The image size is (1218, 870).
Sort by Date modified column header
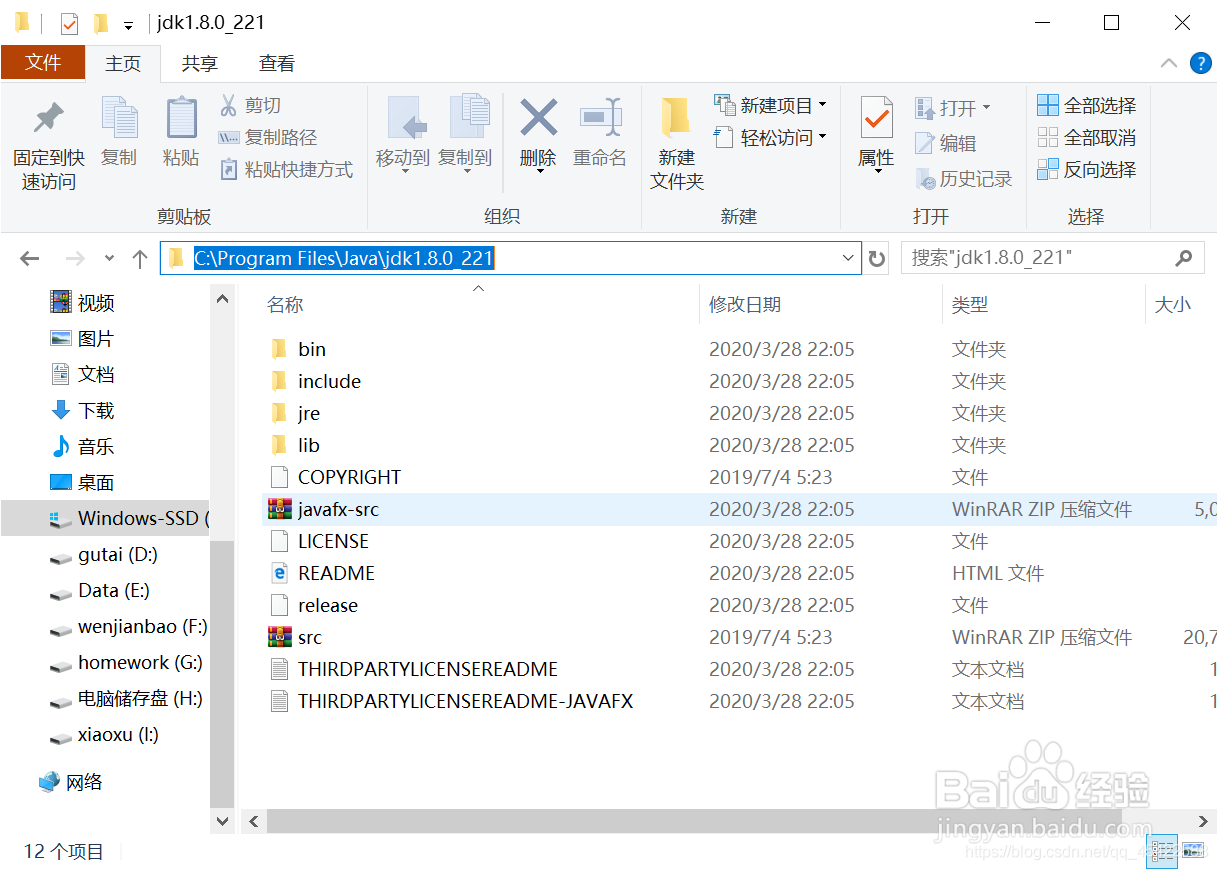[x=745, y=305]
